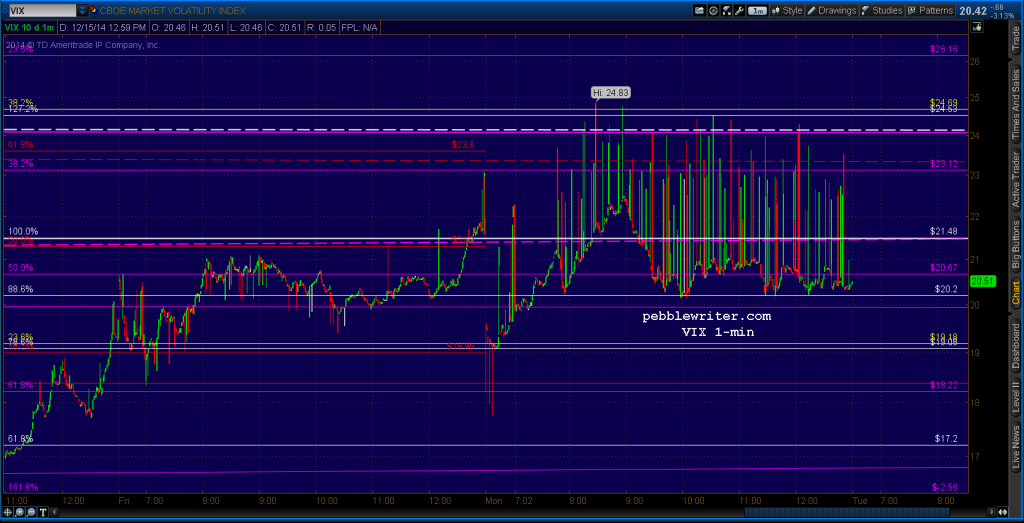
Task: Click the zoom in magnifier icon
Action: 21,512
